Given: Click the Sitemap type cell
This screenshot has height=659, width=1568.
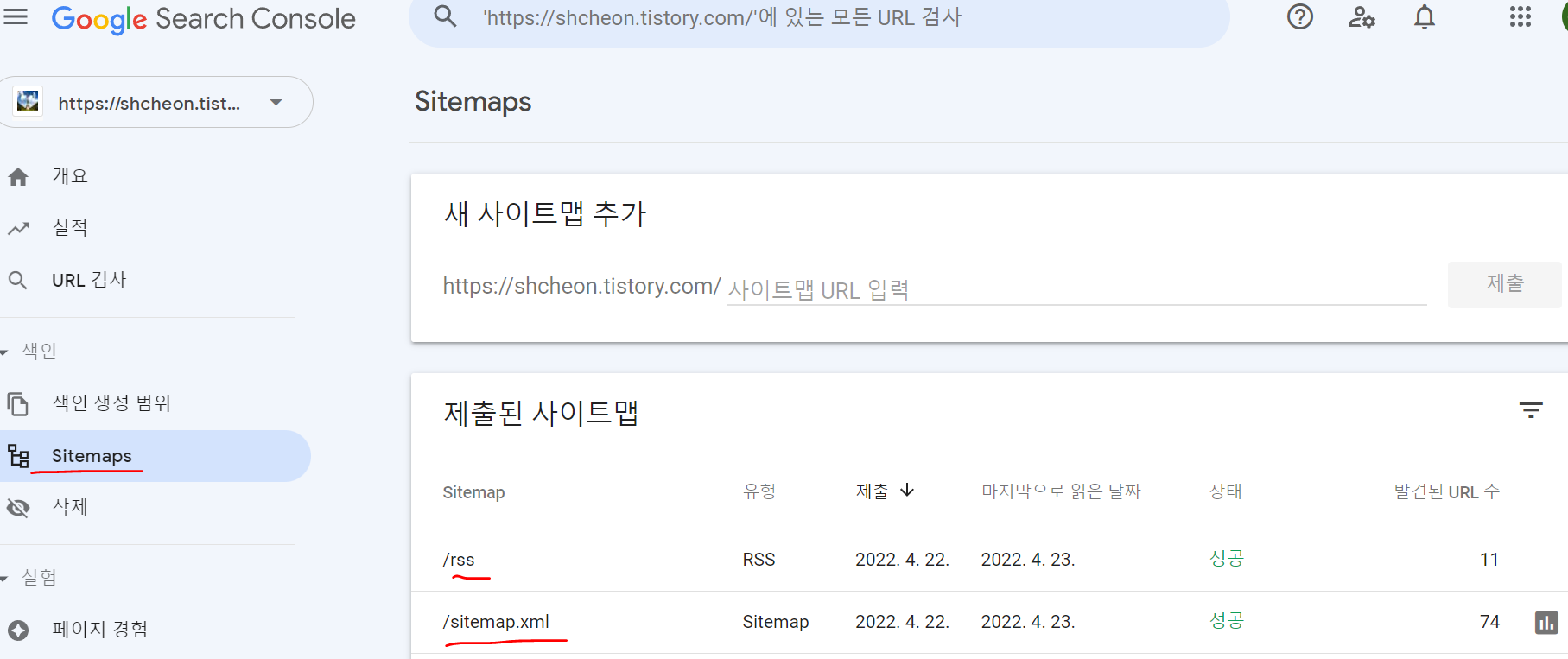Looking at the screenshot, I should click(x=776, y=622).
